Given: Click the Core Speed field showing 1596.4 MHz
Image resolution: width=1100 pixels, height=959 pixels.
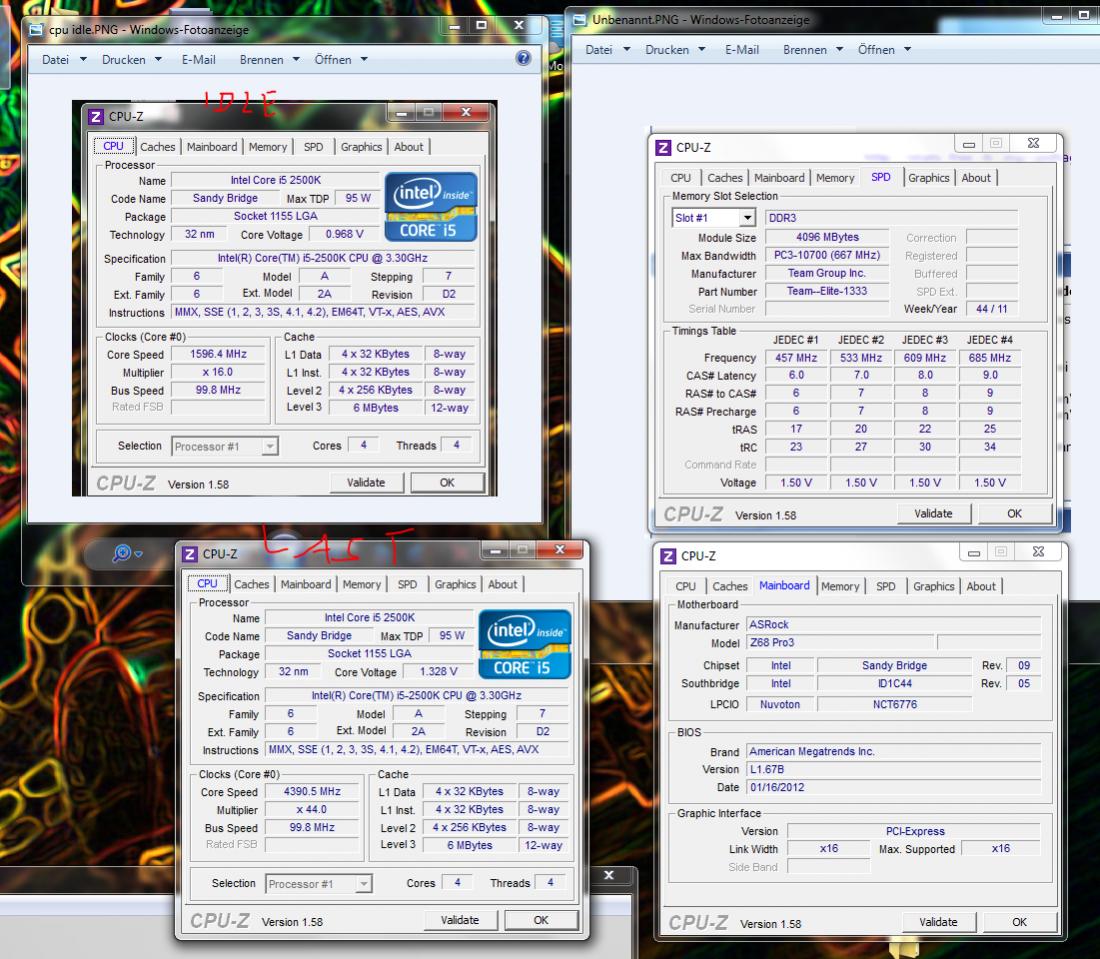Looking at the screenshot, I should tap(218, 354).
